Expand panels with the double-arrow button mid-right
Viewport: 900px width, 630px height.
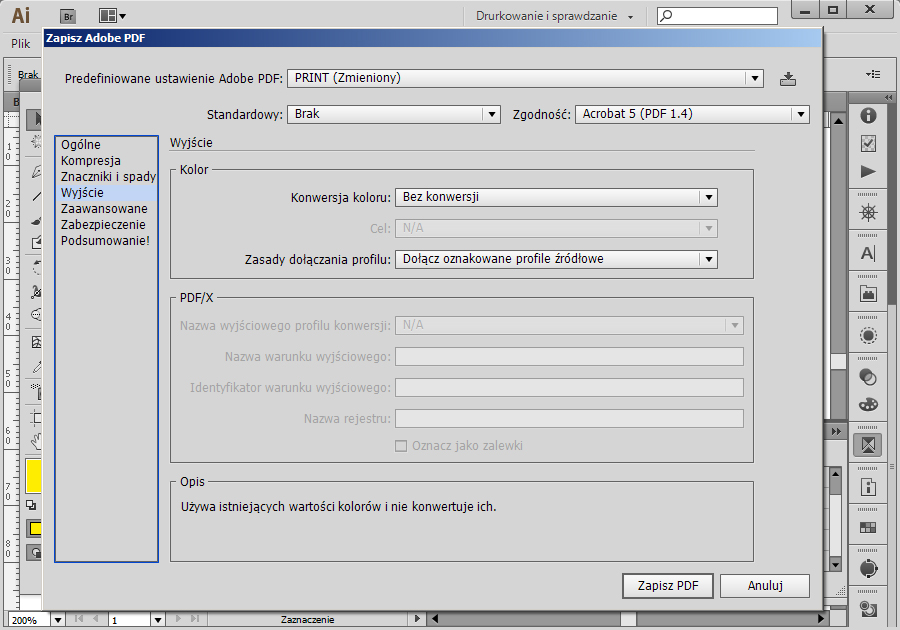836,431
